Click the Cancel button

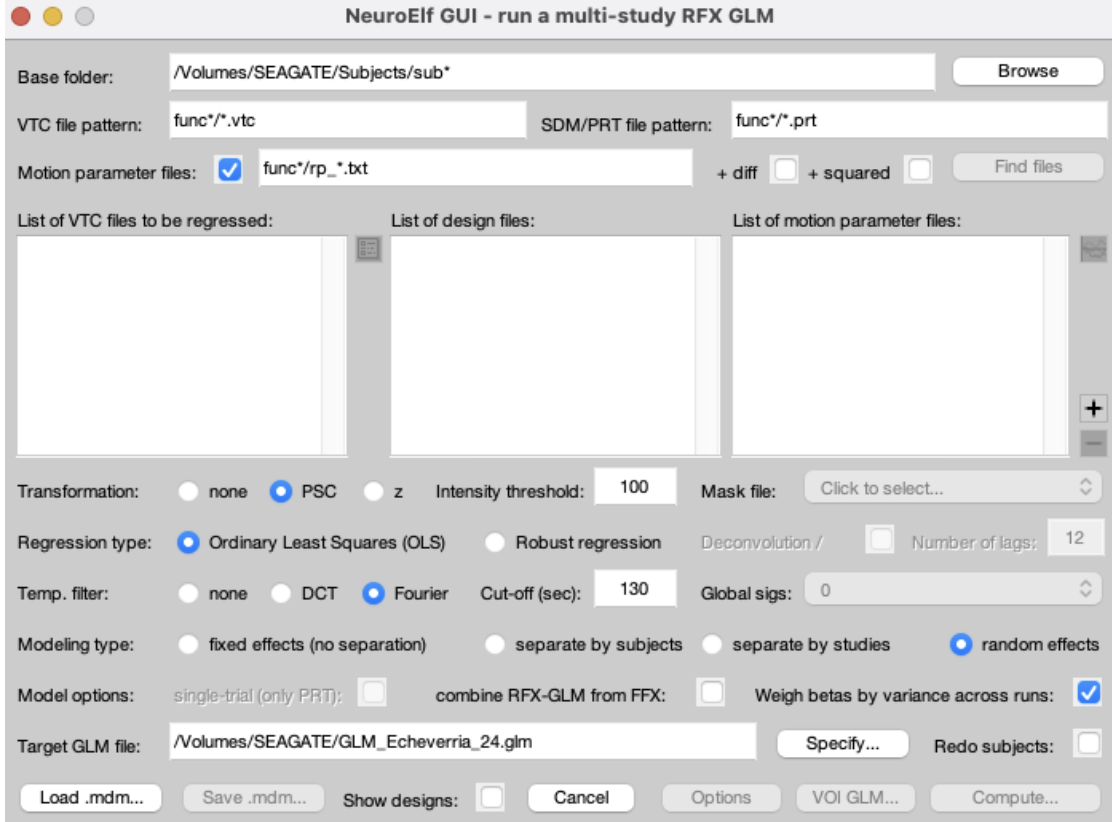tap(581, 798)
